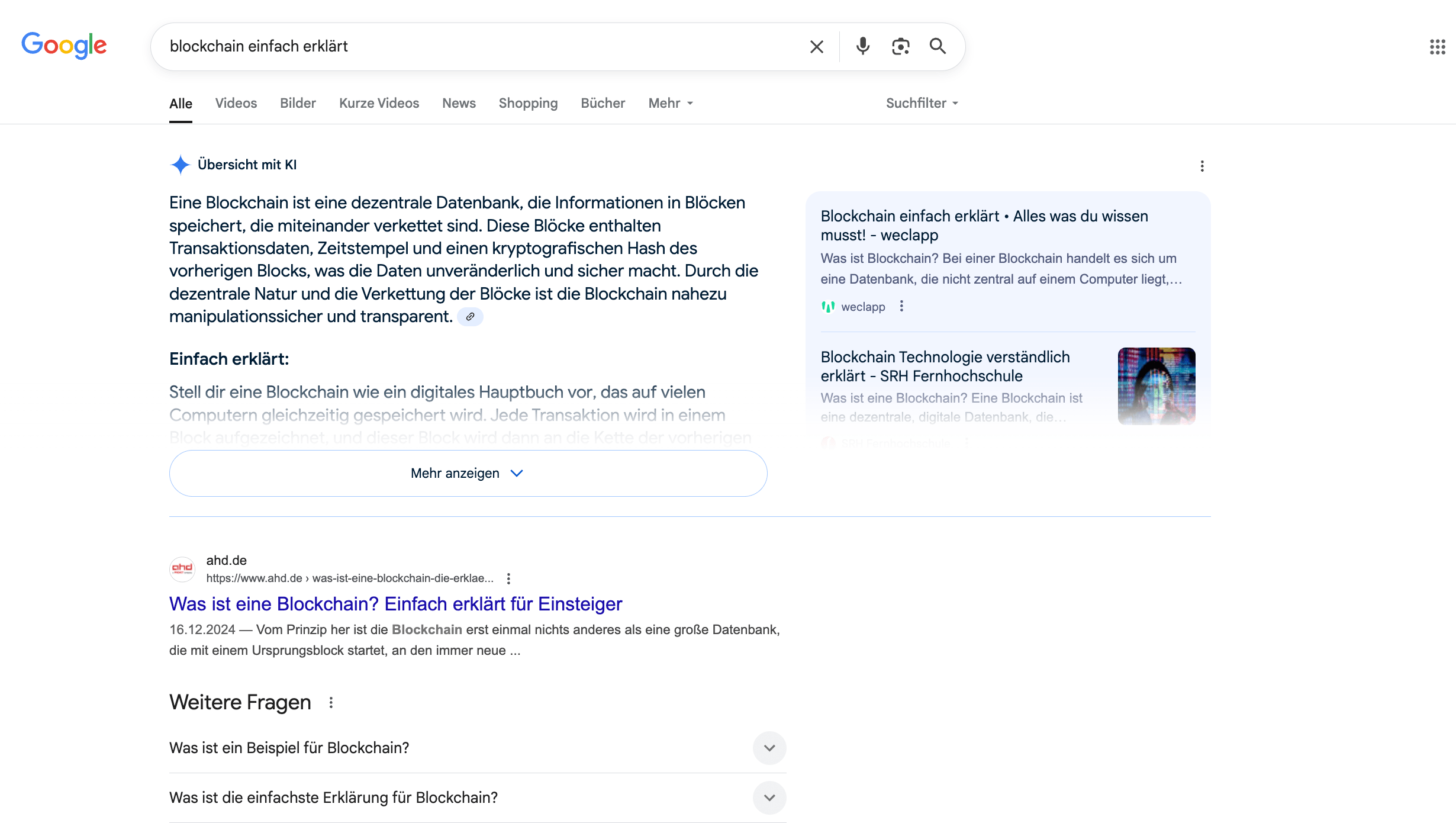Expand AI overview with Mehr anzeigen
Viewport: 1456px width, 823px height.
468,473
